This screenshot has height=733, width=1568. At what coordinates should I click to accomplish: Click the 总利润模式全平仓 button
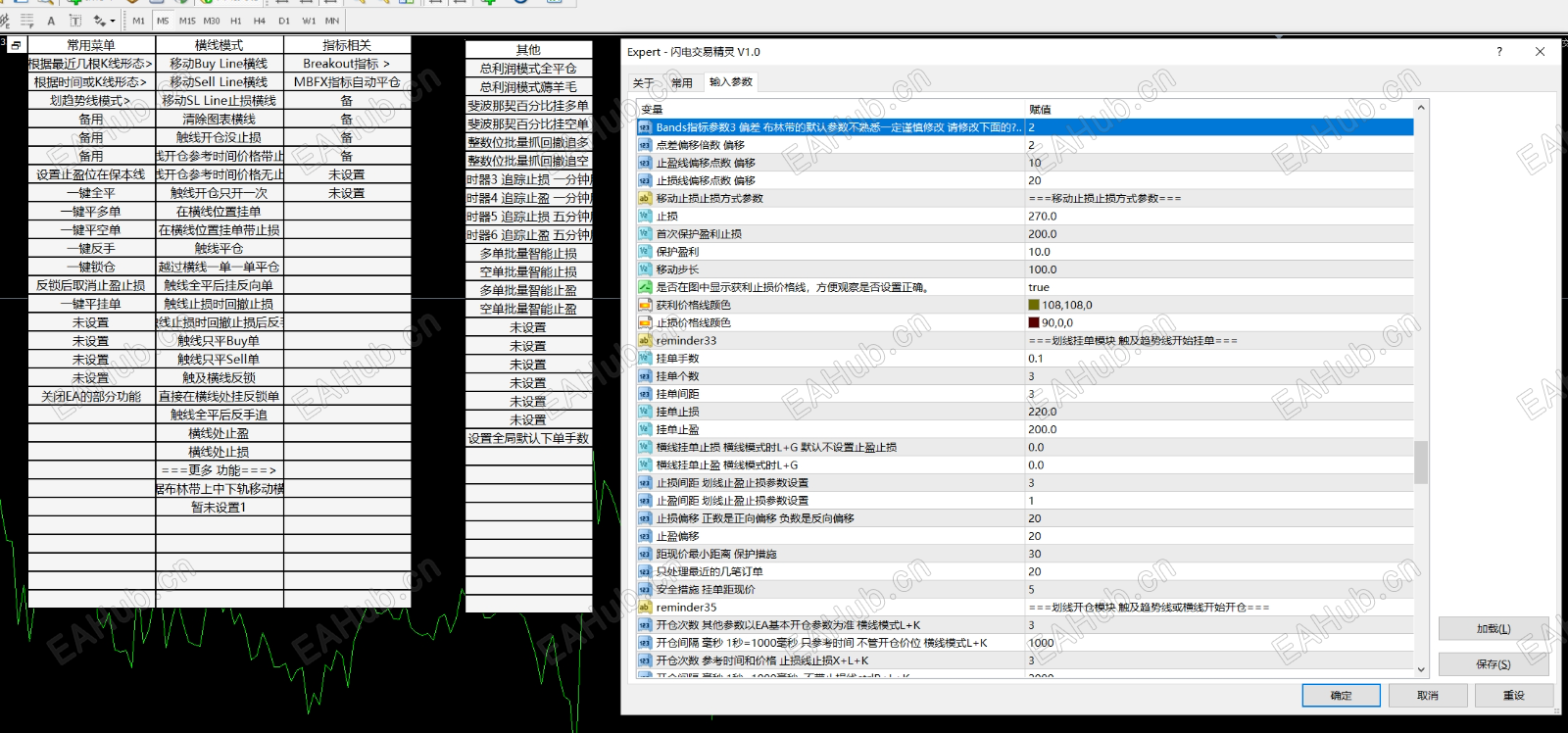pyautogui.click(x=528, y=69)
